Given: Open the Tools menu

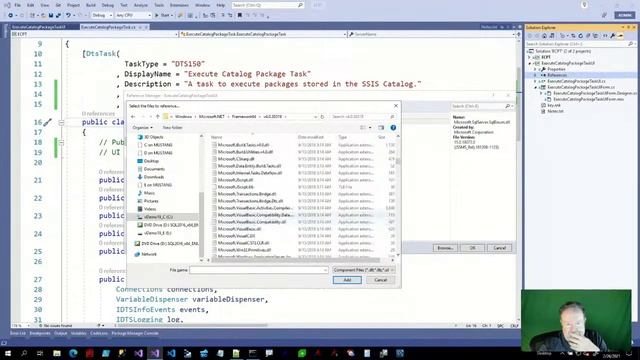Looking at the screenshot, I should pyautogui.click(x=158, y=5).
